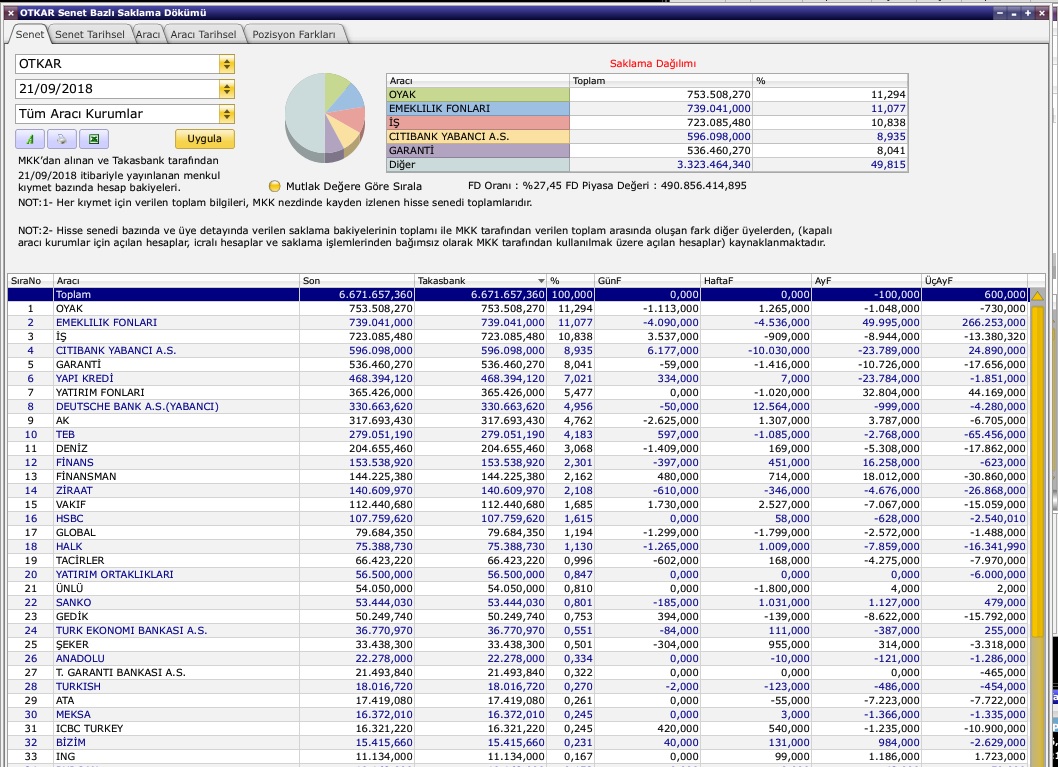Click the close X icon left of the title
The height and width of the screenshot is (767, 1058).
(x=10, y=13)
